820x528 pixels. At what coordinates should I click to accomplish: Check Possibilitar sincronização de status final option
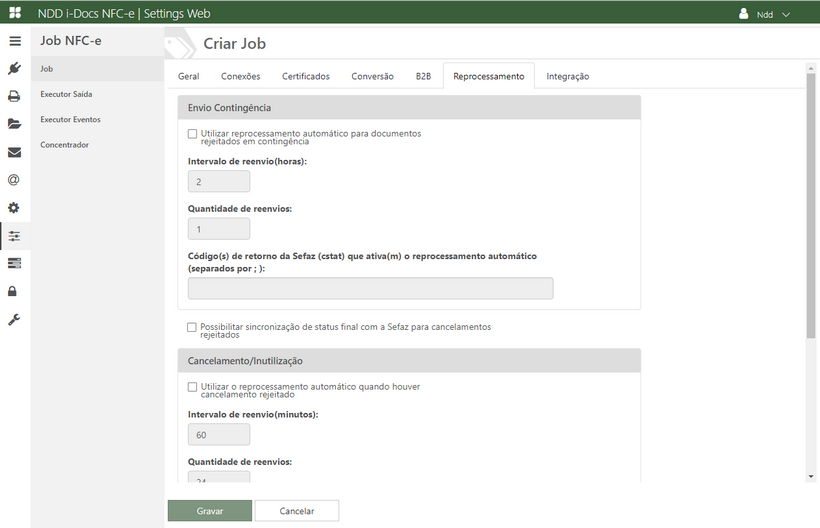click(192, 327)
